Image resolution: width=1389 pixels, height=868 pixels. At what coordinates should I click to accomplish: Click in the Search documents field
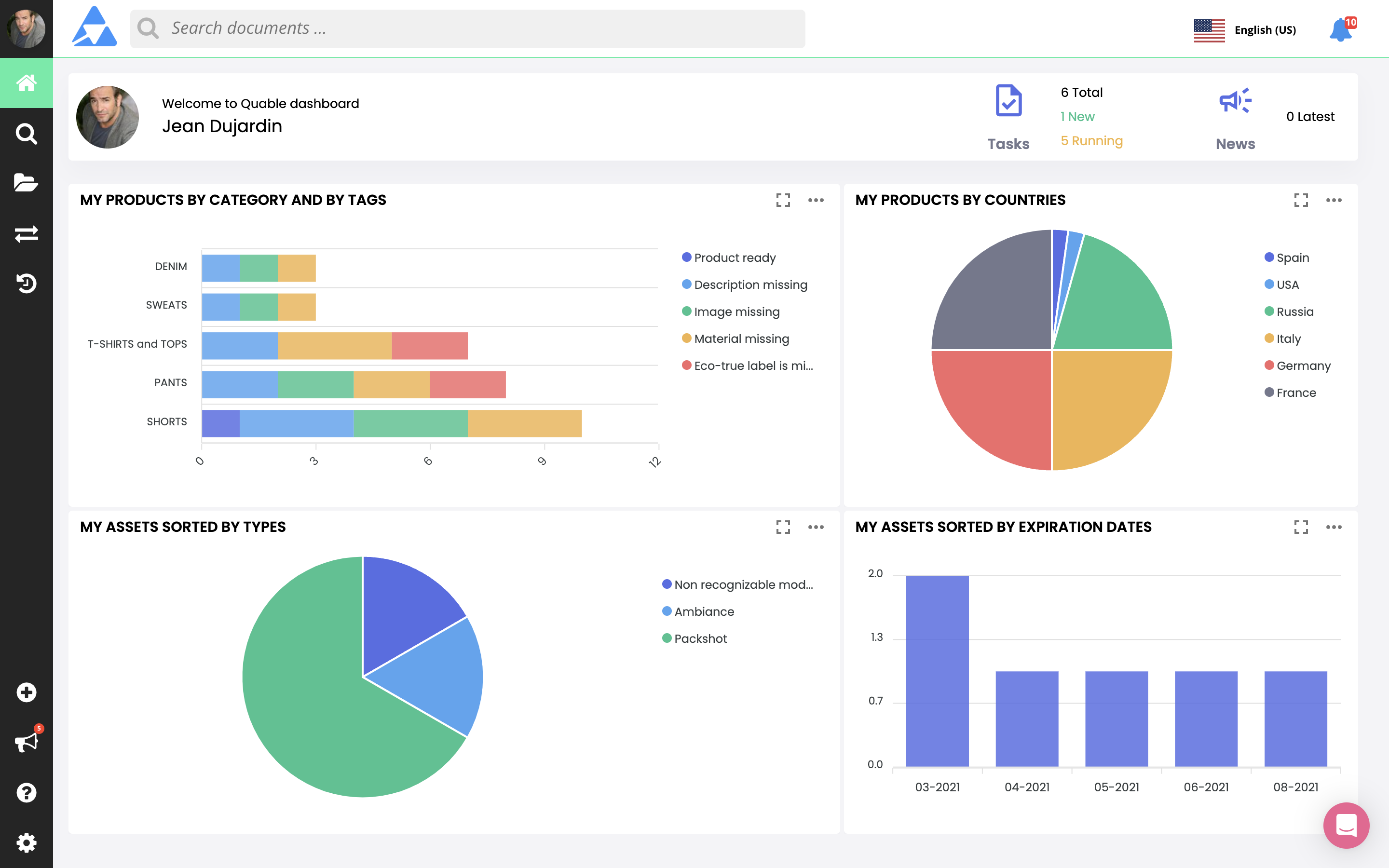coord(467,28)
